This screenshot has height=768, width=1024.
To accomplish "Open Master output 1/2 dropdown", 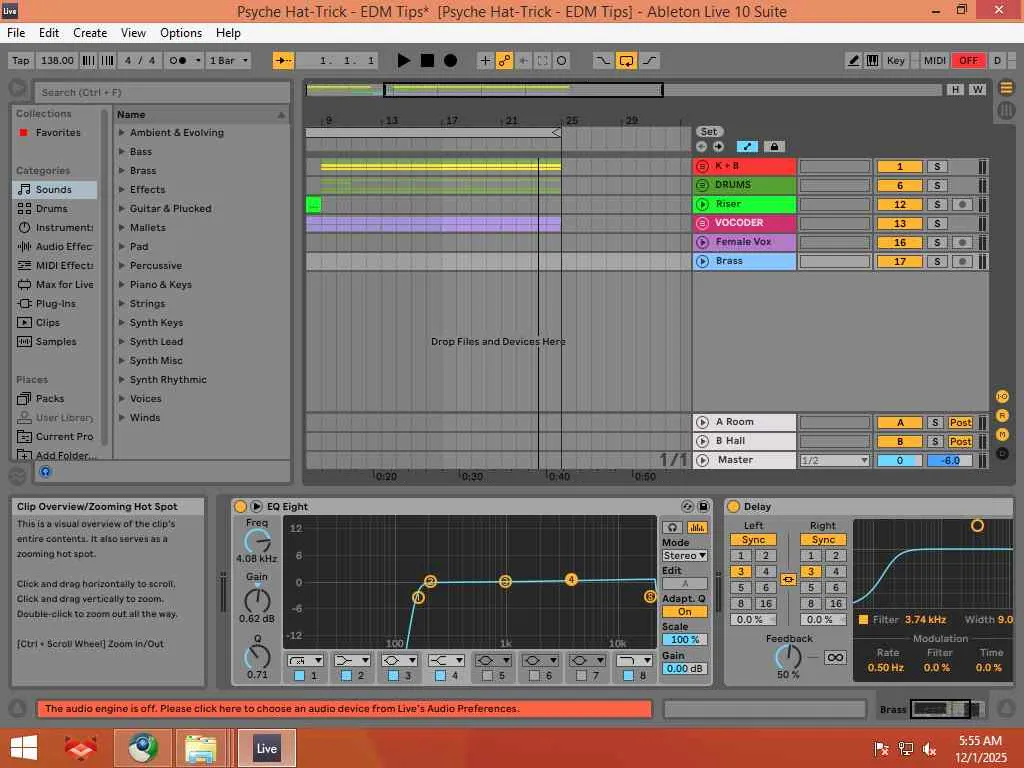I will [835, 460].
